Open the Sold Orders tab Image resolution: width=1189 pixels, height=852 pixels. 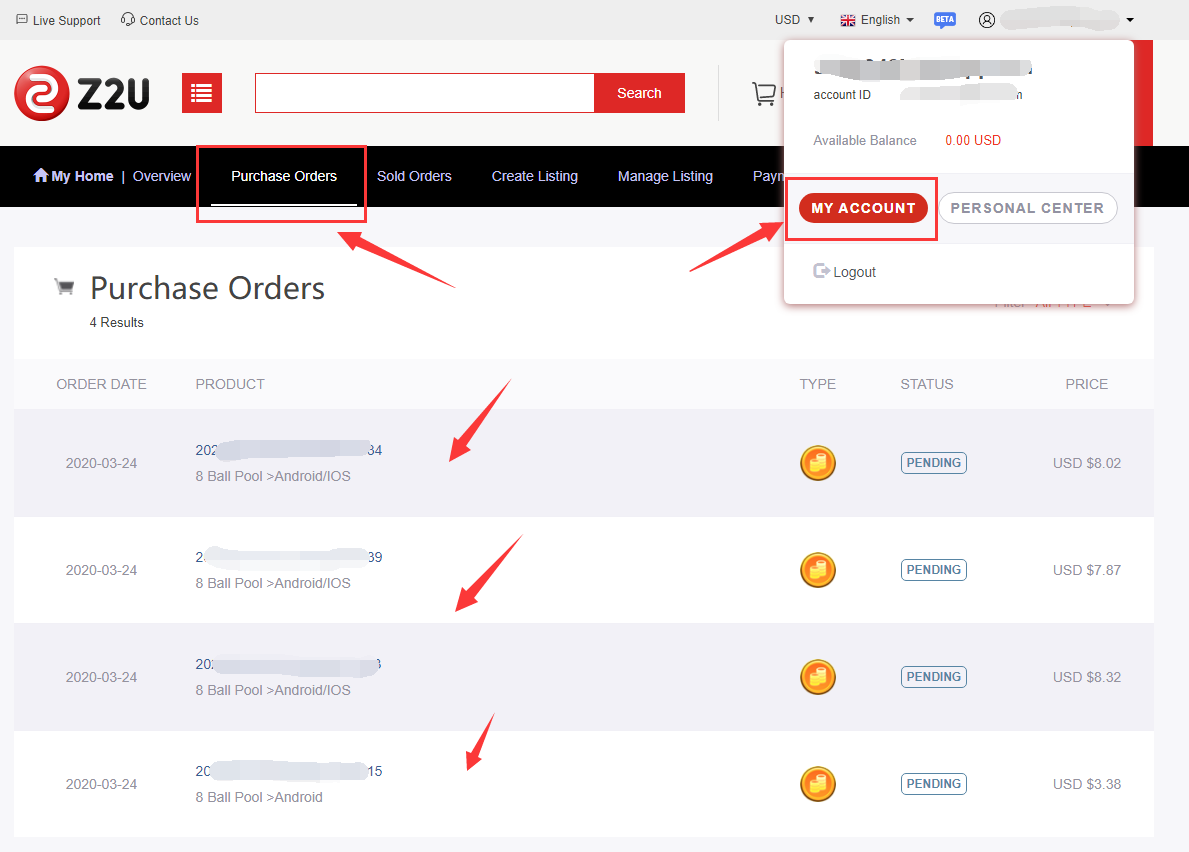(x=414, y=176)
